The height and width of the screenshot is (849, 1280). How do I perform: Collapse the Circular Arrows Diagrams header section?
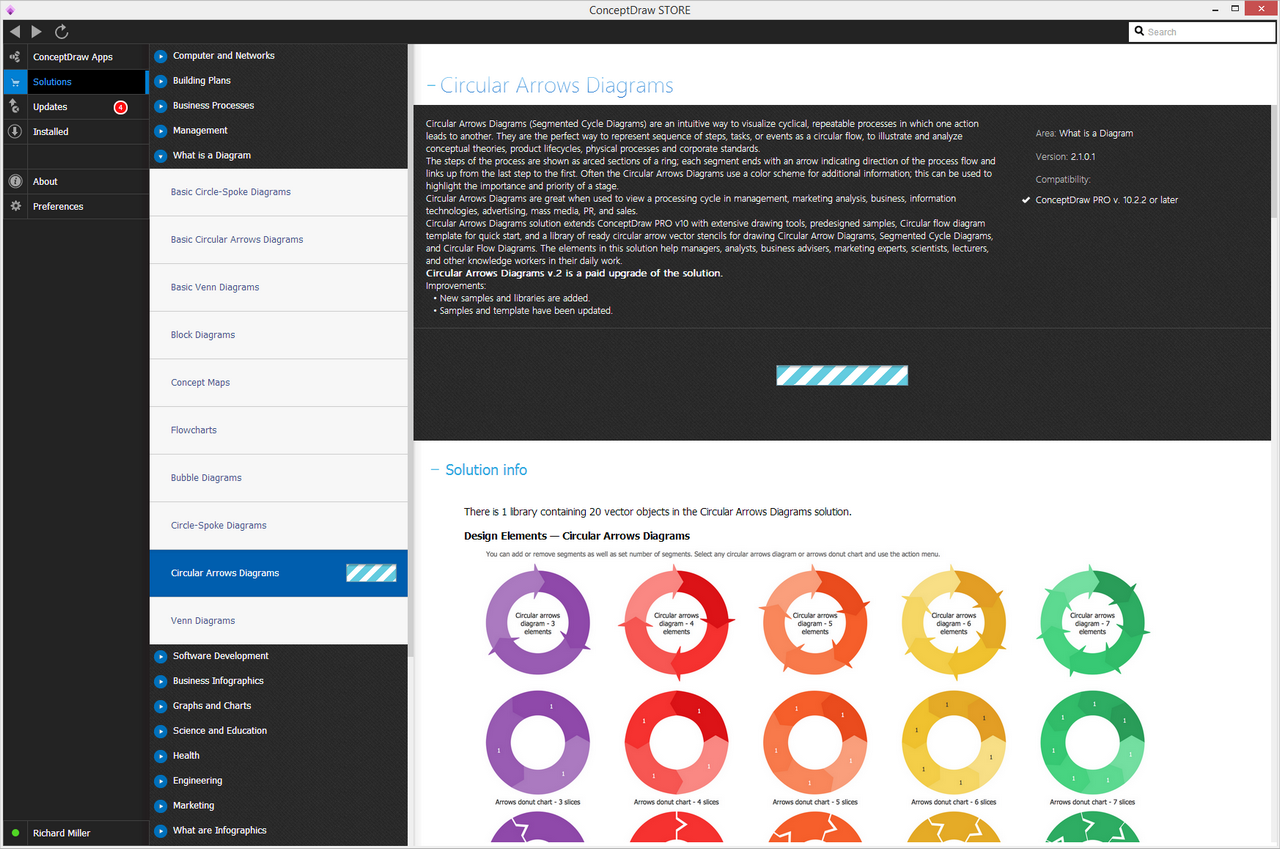tap(431, 86)
